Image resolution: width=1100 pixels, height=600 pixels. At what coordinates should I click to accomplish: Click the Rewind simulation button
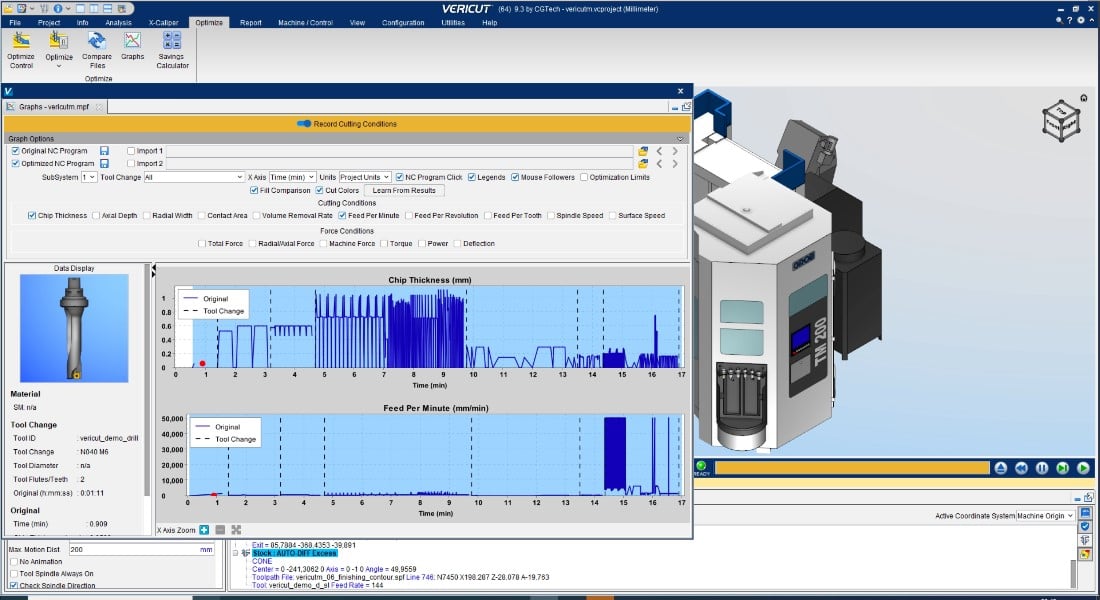tap(1021, 468)
